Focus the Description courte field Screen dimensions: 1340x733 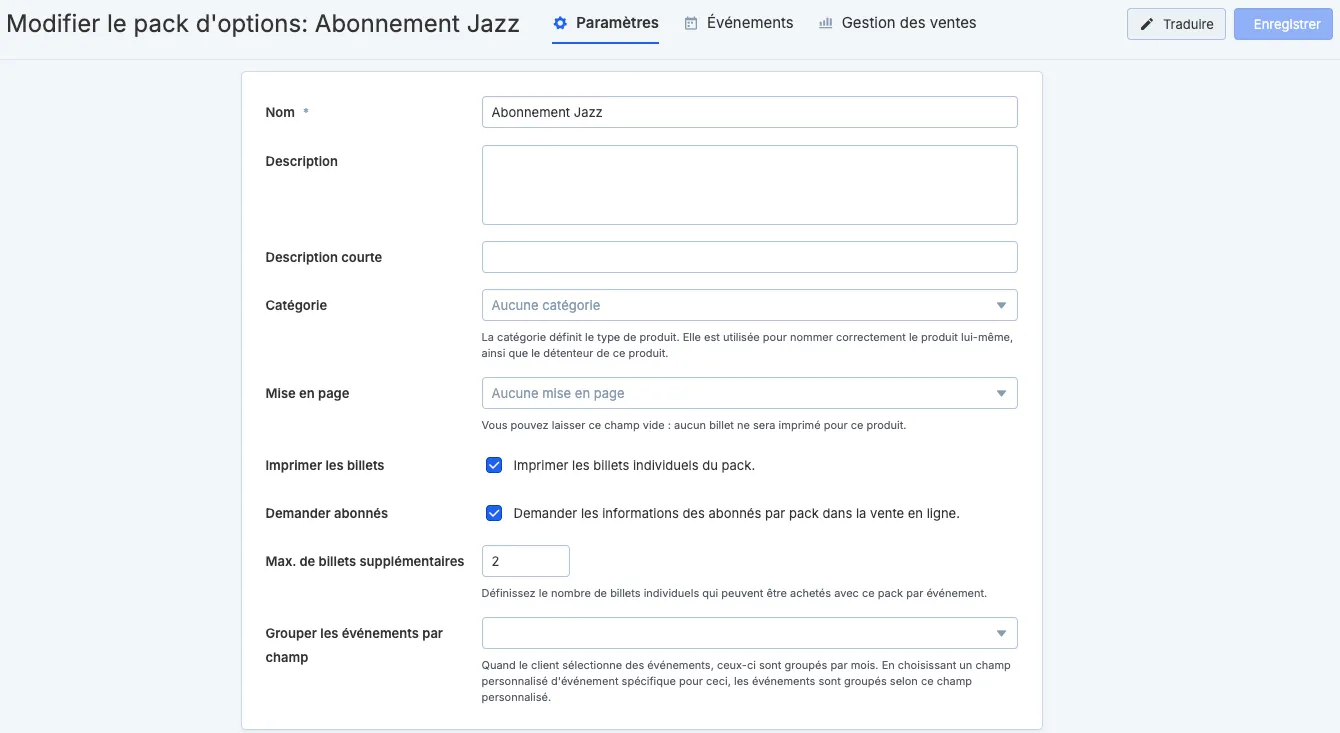(x=750, y=257)
